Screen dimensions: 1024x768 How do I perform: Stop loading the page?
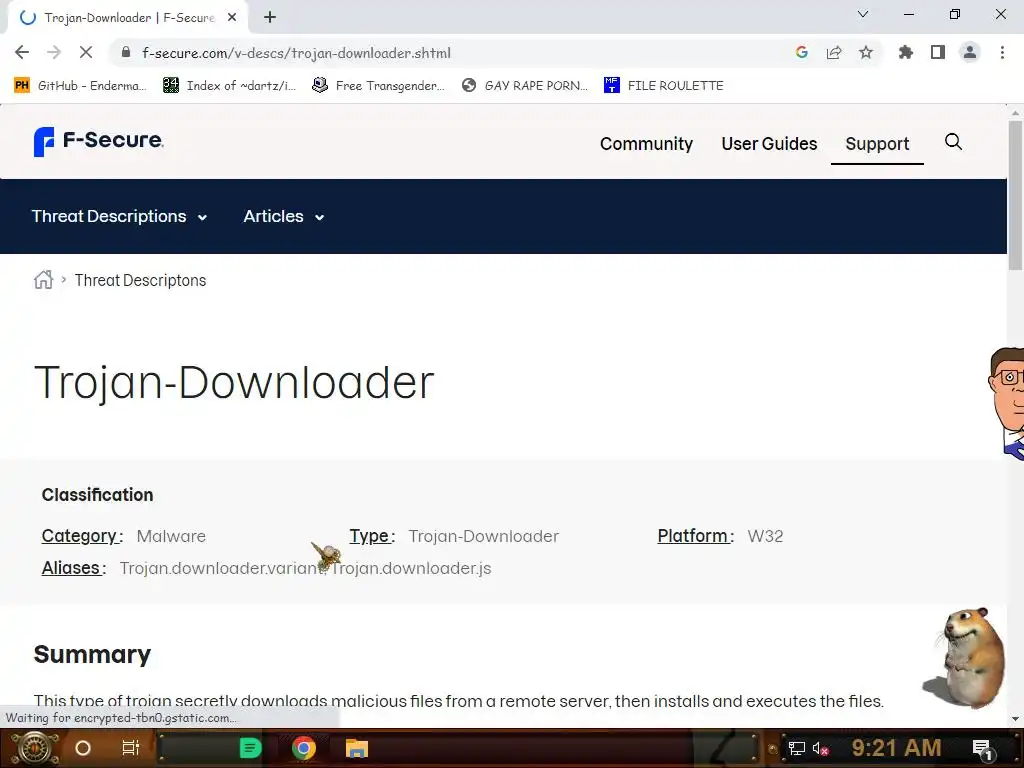[x=86, y=52]
